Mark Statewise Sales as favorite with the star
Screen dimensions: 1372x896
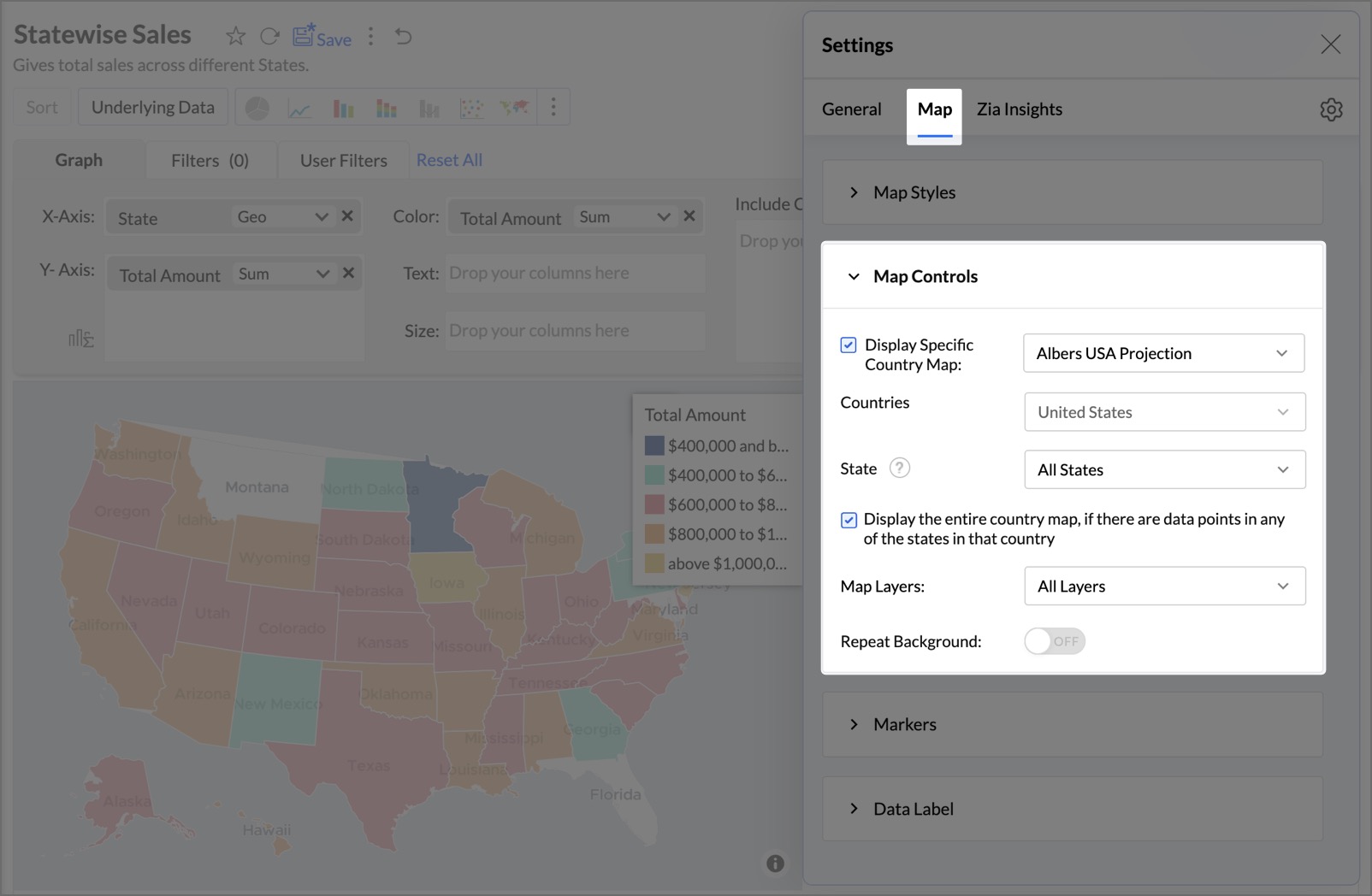click(x=235, y=36)
